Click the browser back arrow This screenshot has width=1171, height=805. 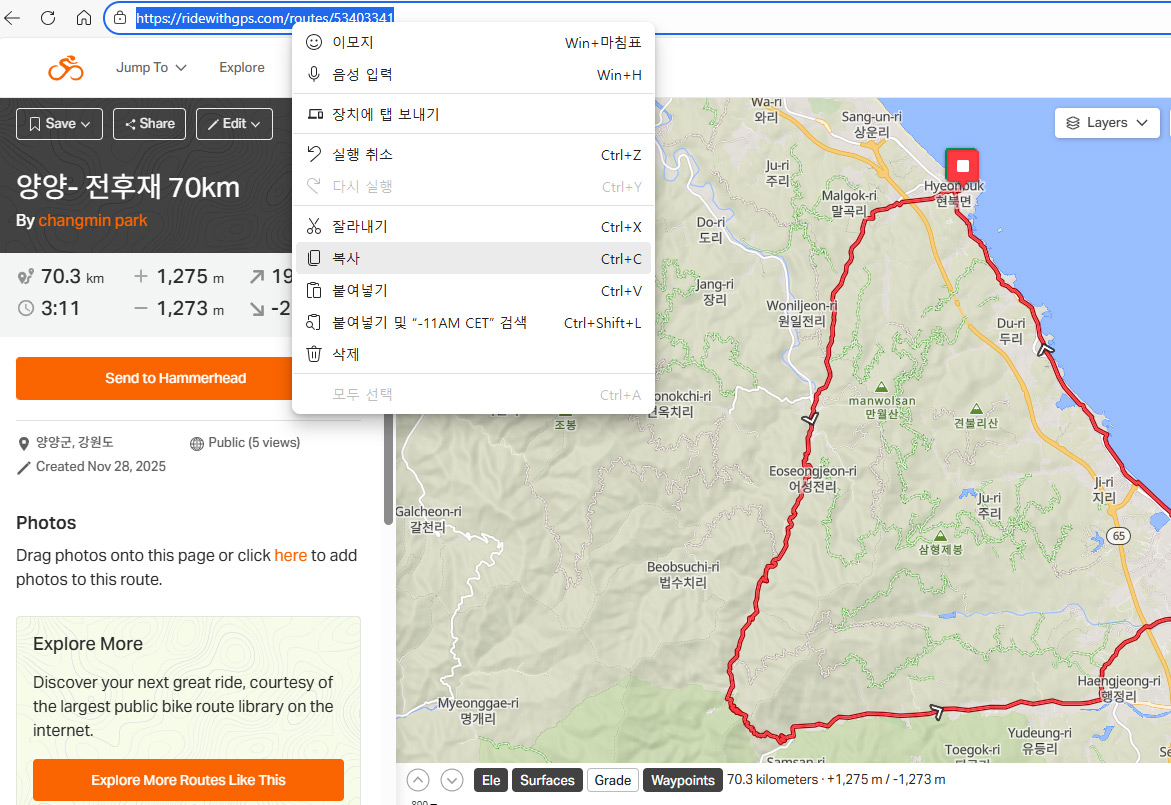[12, 18]
